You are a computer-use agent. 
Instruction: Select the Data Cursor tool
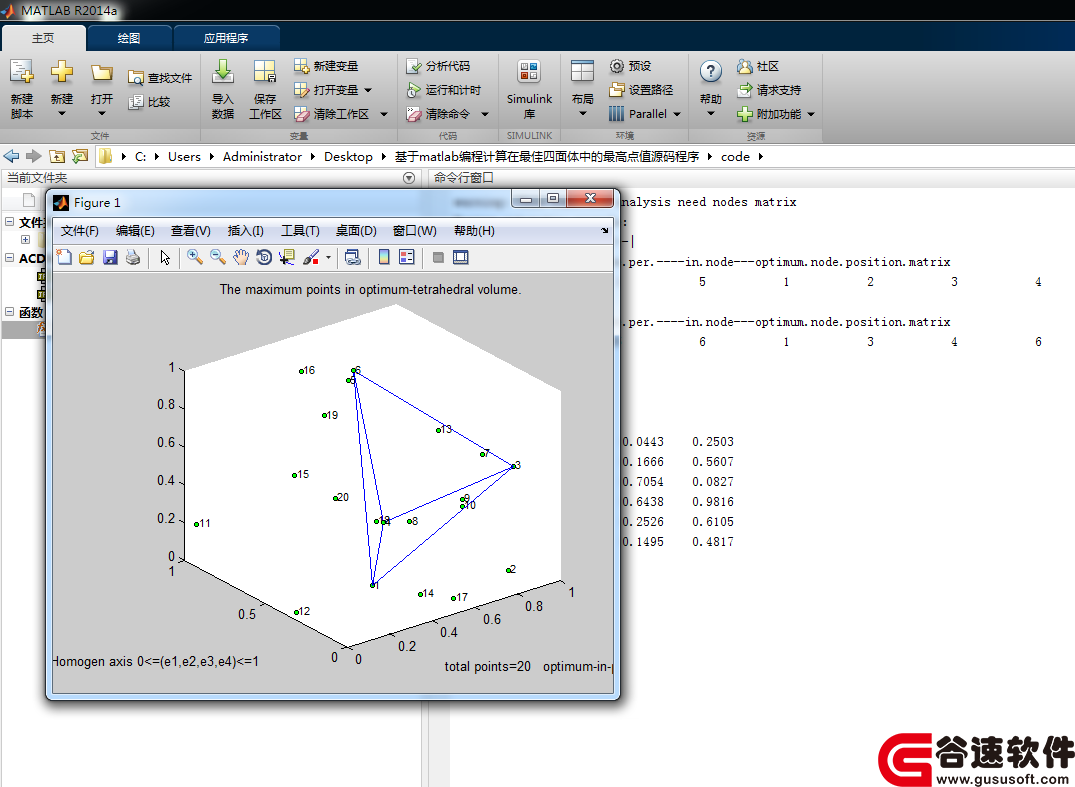pyautogui.click(x=287, y=258)
